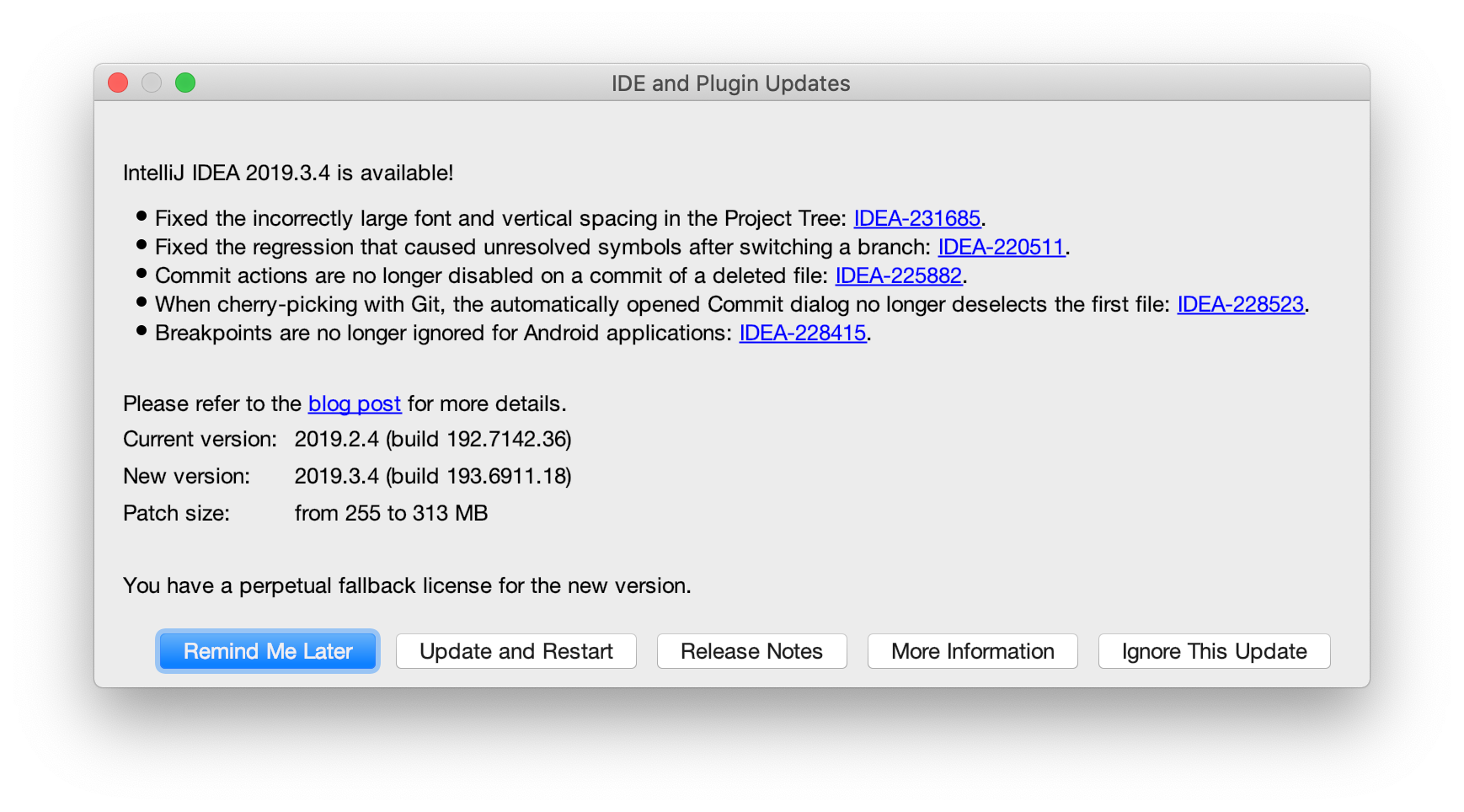
Task: Click Ignore This Update
Action: pos(1213,650)
